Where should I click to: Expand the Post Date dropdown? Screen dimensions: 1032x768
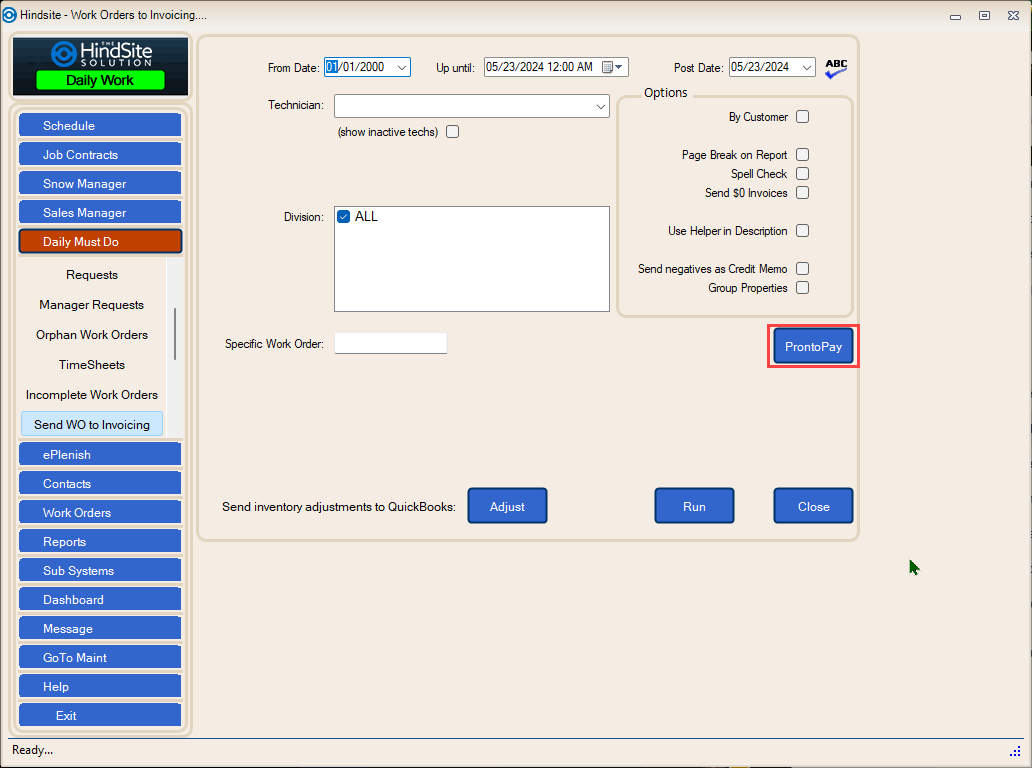(806, 67)
